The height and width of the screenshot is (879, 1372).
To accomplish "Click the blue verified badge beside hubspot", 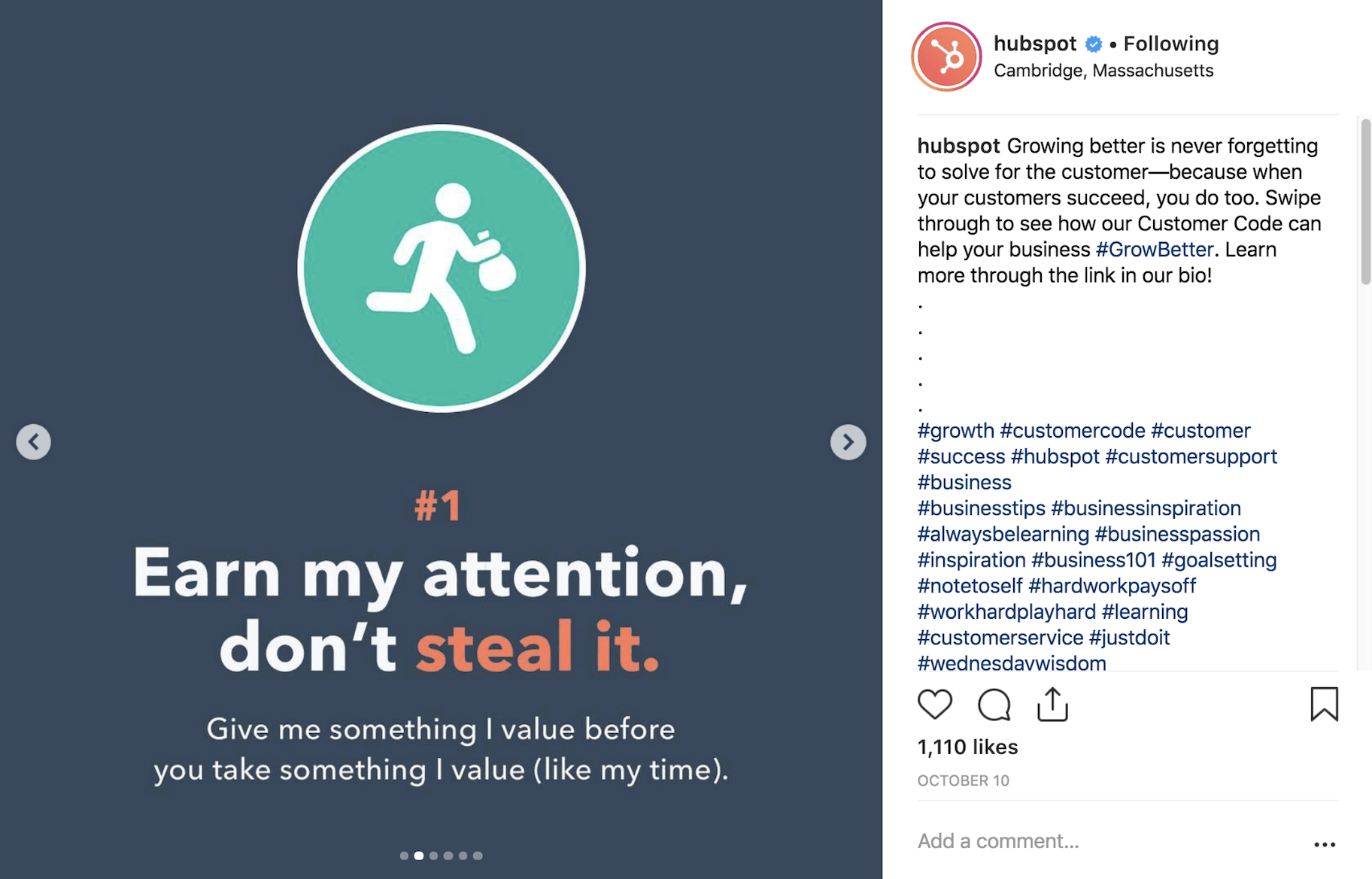I will (x=1093, y=44).
